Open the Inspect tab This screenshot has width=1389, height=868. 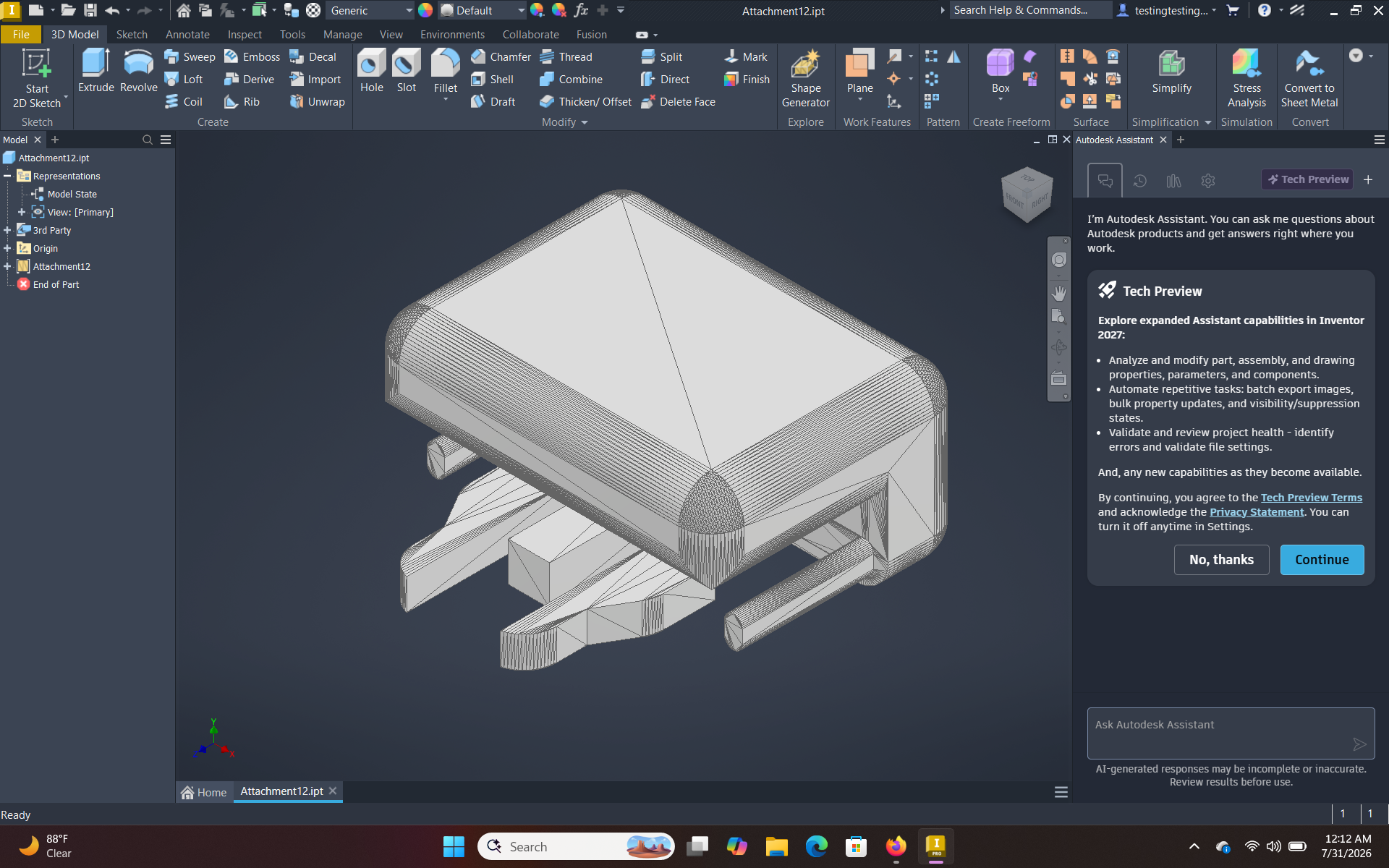(245, 34)
